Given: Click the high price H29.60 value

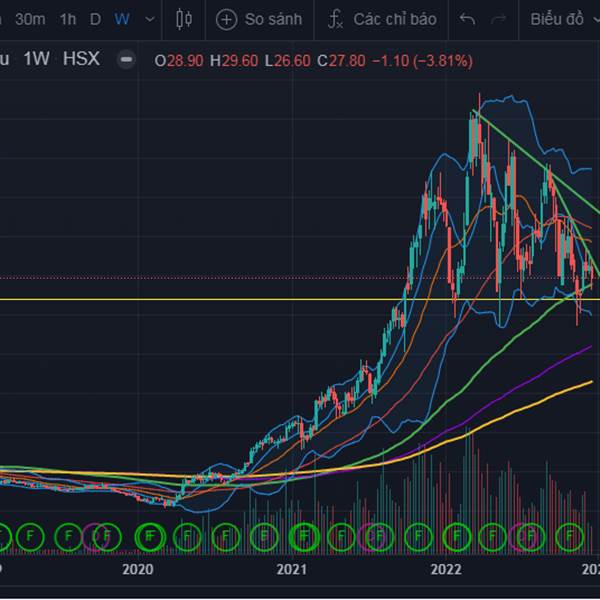Looking at the screenshot, I should tap(234, 61).
